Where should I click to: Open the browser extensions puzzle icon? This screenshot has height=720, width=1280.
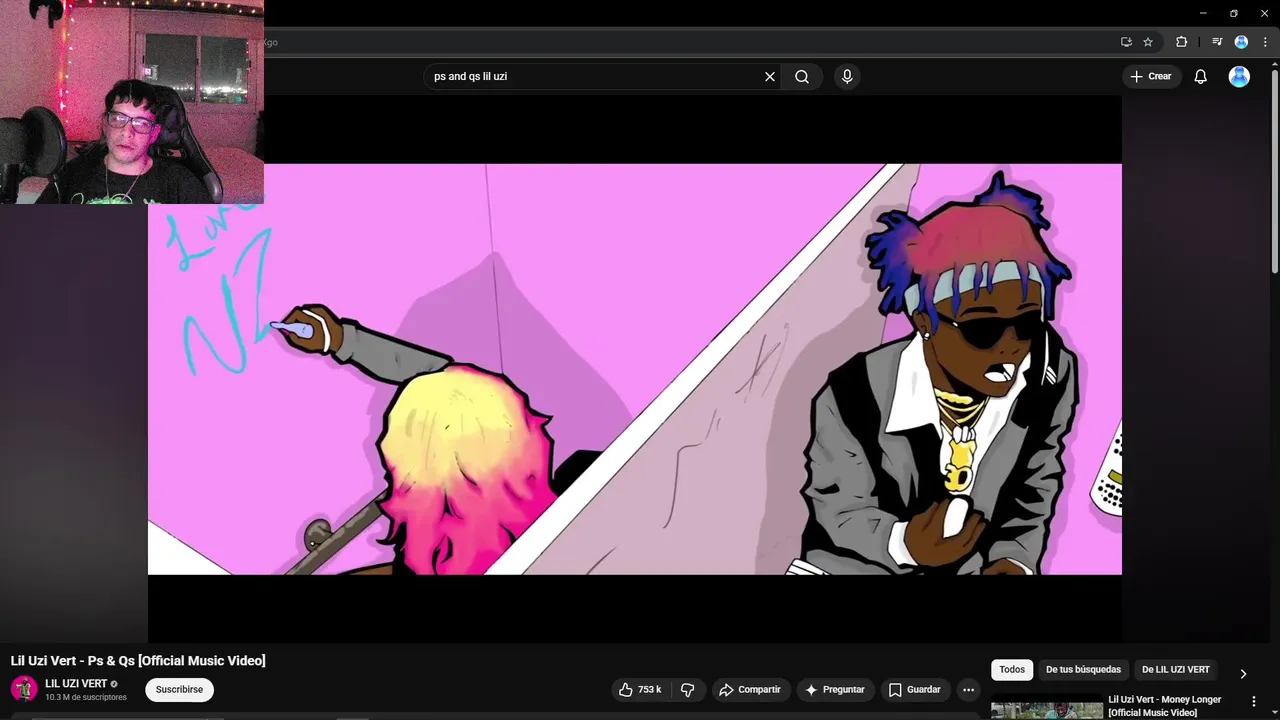coord(1182,42)
